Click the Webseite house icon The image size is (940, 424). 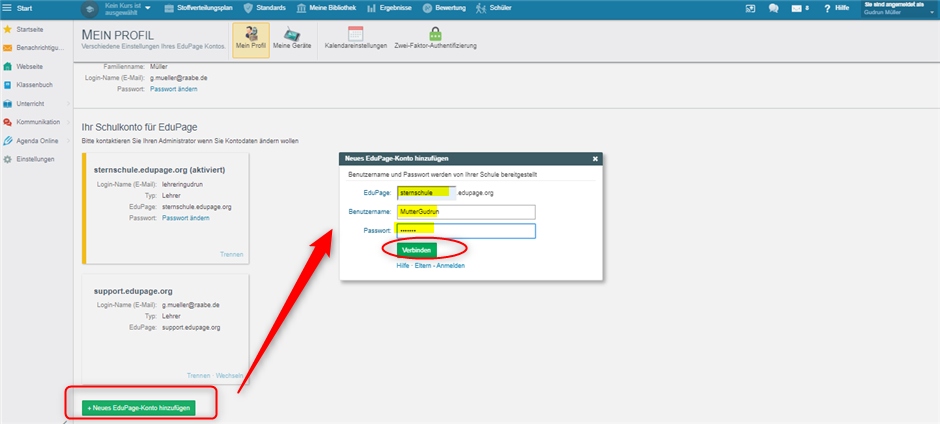pos(7,67)
